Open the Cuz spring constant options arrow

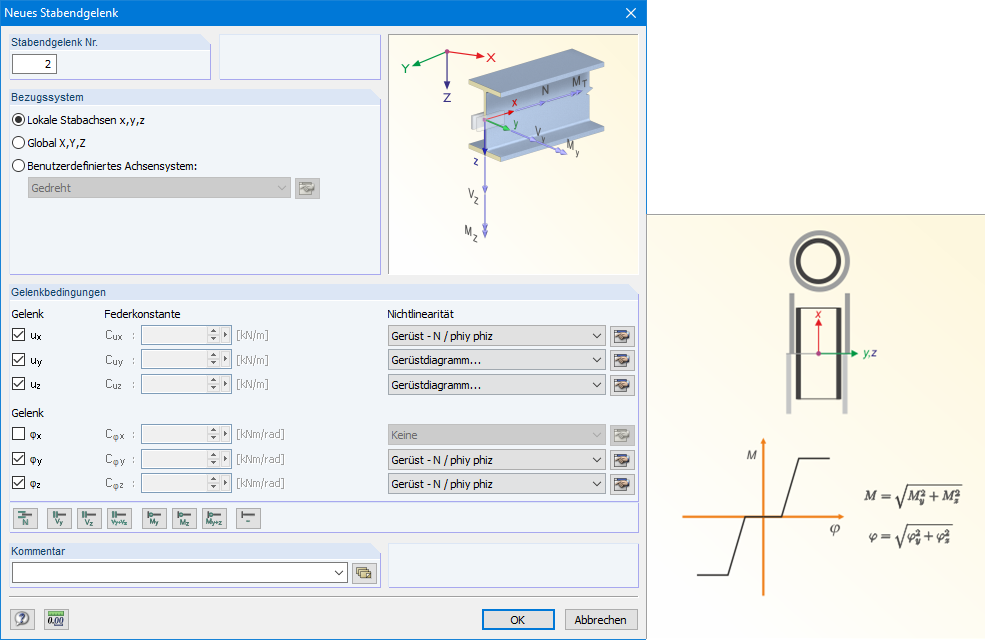coord(226,384)
